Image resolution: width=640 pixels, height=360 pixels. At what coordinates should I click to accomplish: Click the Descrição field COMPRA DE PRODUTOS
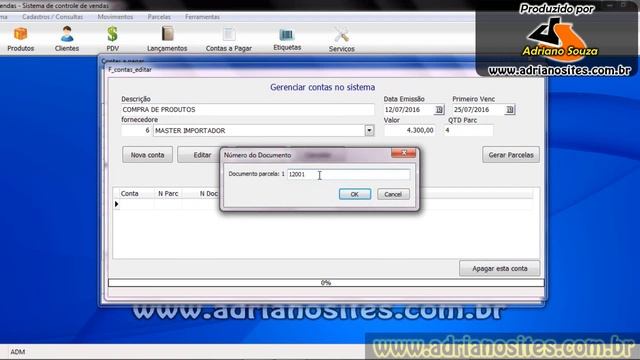[247, 109]
